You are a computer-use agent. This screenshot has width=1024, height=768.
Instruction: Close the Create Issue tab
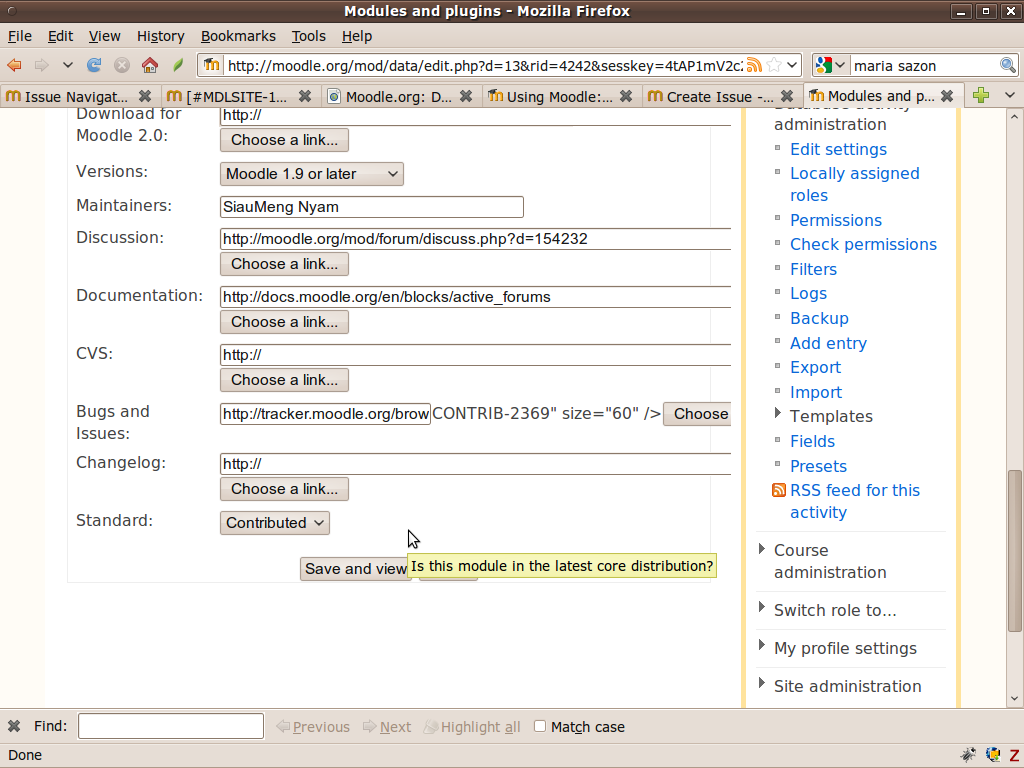787,97
